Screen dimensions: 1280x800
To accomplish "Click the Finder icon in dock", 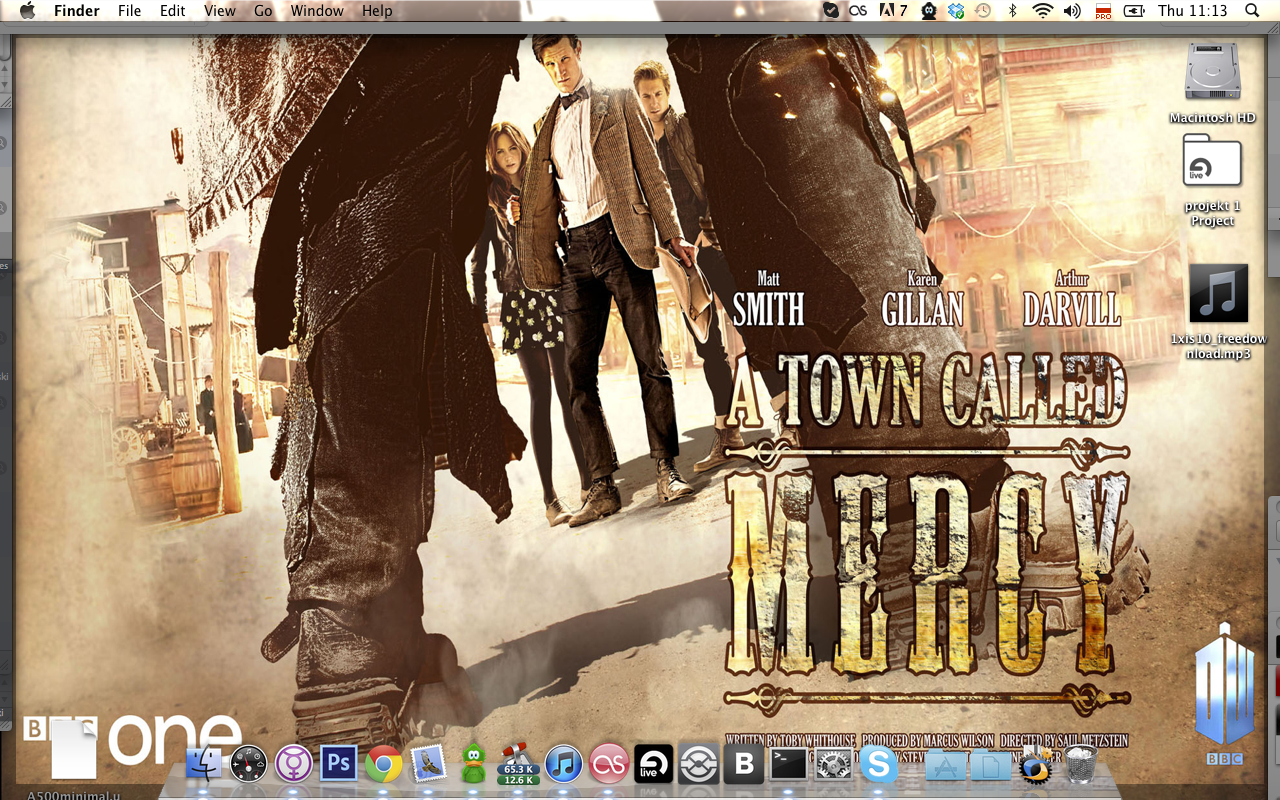I will [x=204, y=765].
